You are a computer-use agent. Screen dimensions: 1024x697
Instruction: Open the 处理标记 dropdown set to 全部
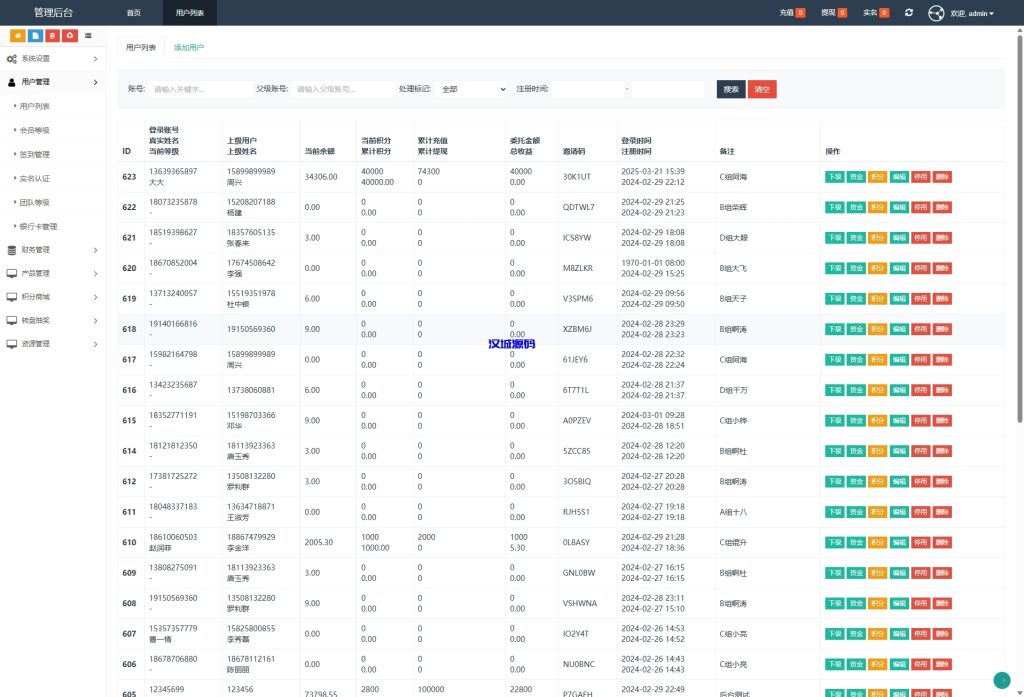(473, 89)
